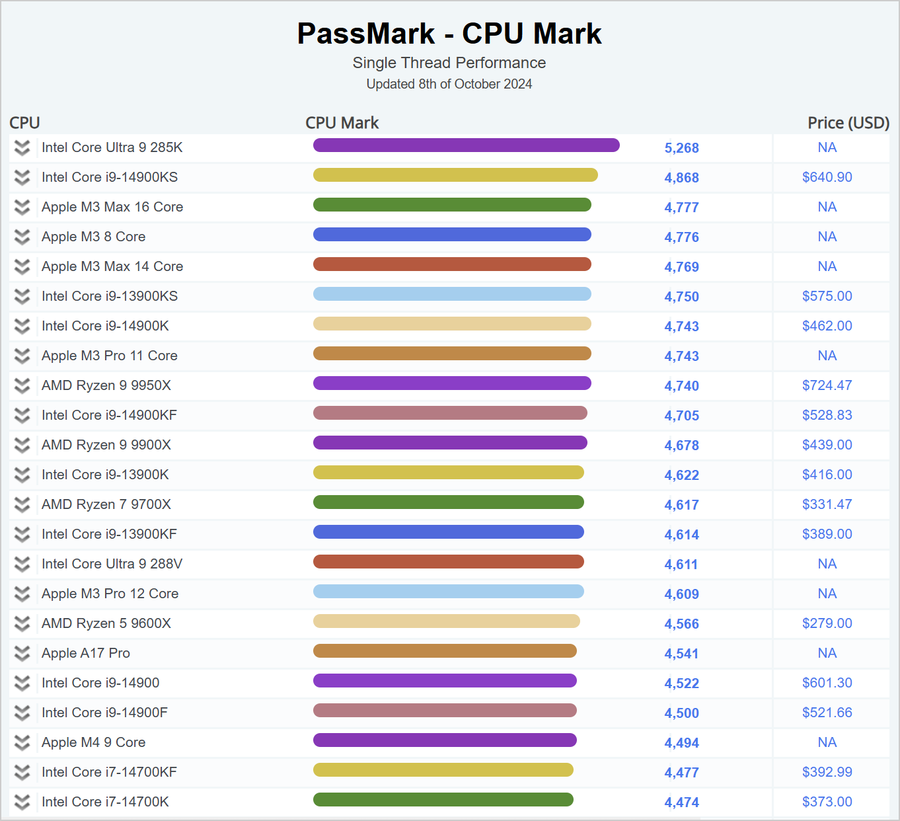Viewport: 900px width, 821px height.
Task: Expand the AMD Ryzen 7 9700X row chevron
Action: click(x=22, y=505)
